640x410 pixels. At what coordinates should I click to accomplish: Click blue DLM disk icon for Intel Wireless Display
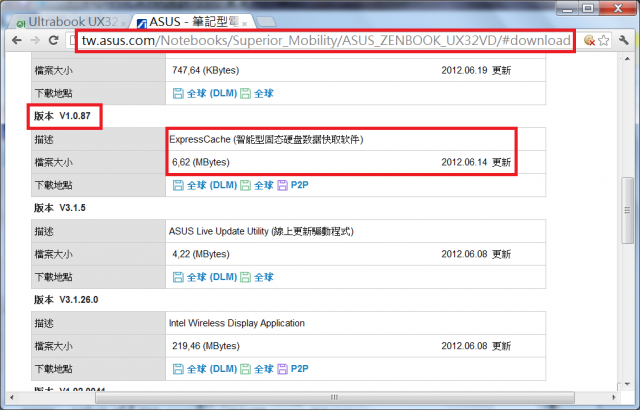tap(178, 369)
